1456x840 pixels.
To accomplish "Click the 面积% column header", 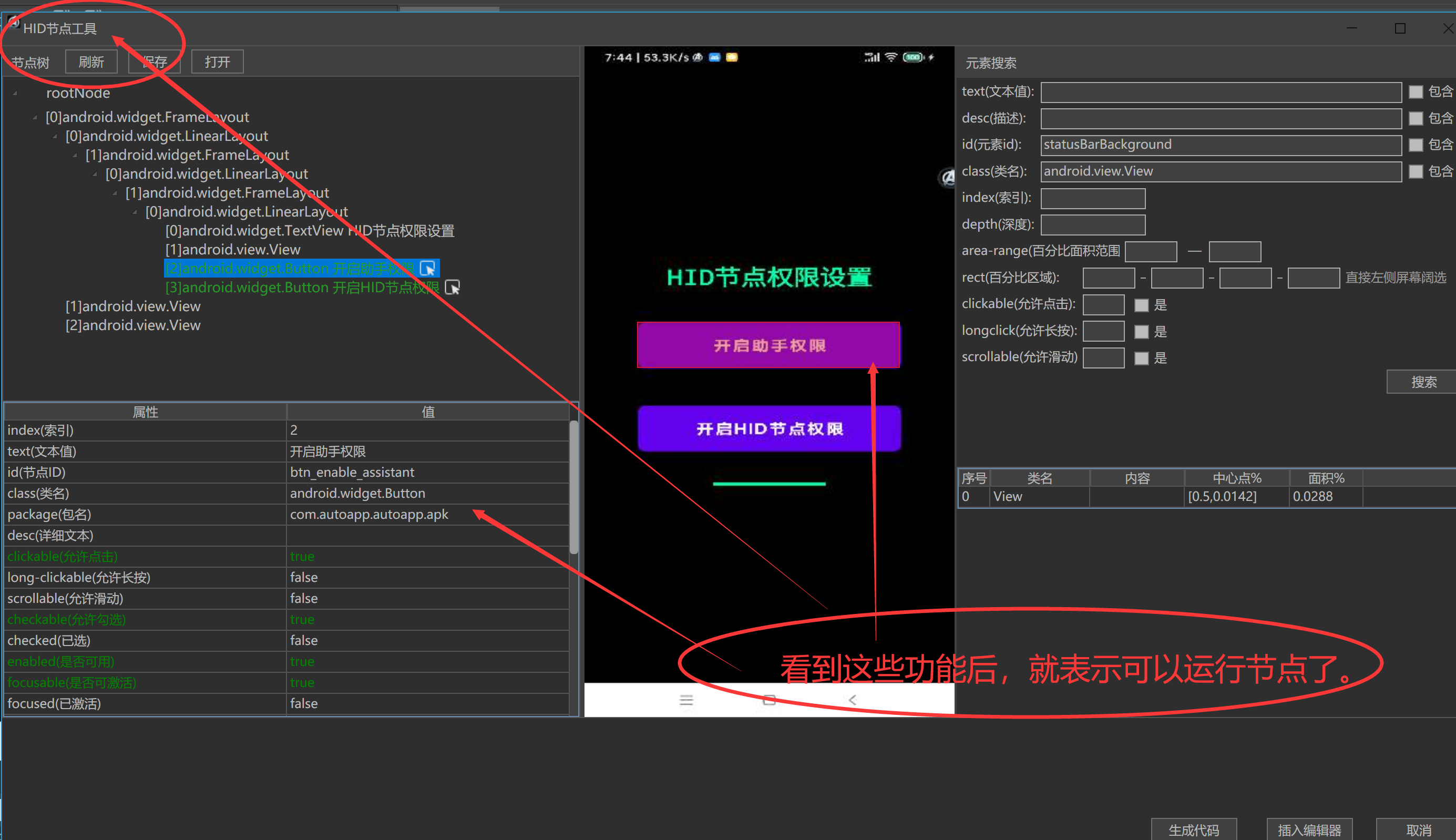I will coord(1326,478).
